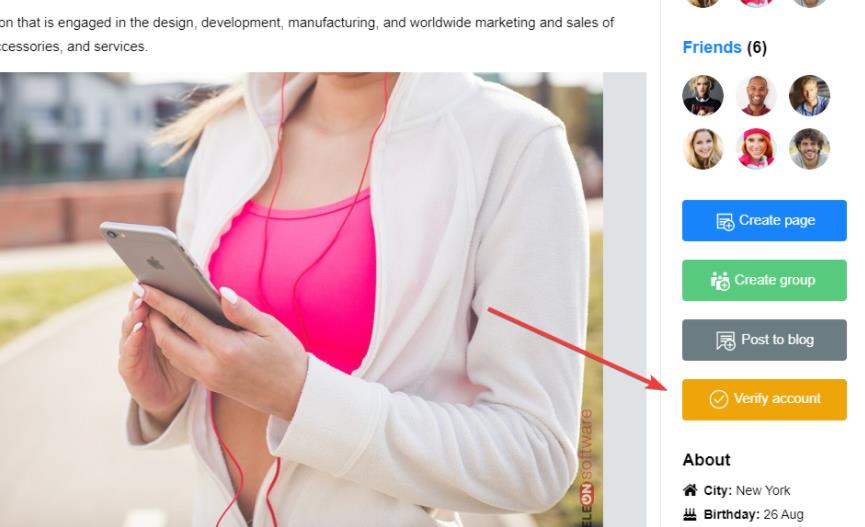Click the friends count (6)
Viewport: 865px width, 527px height.
click(757, 47)
